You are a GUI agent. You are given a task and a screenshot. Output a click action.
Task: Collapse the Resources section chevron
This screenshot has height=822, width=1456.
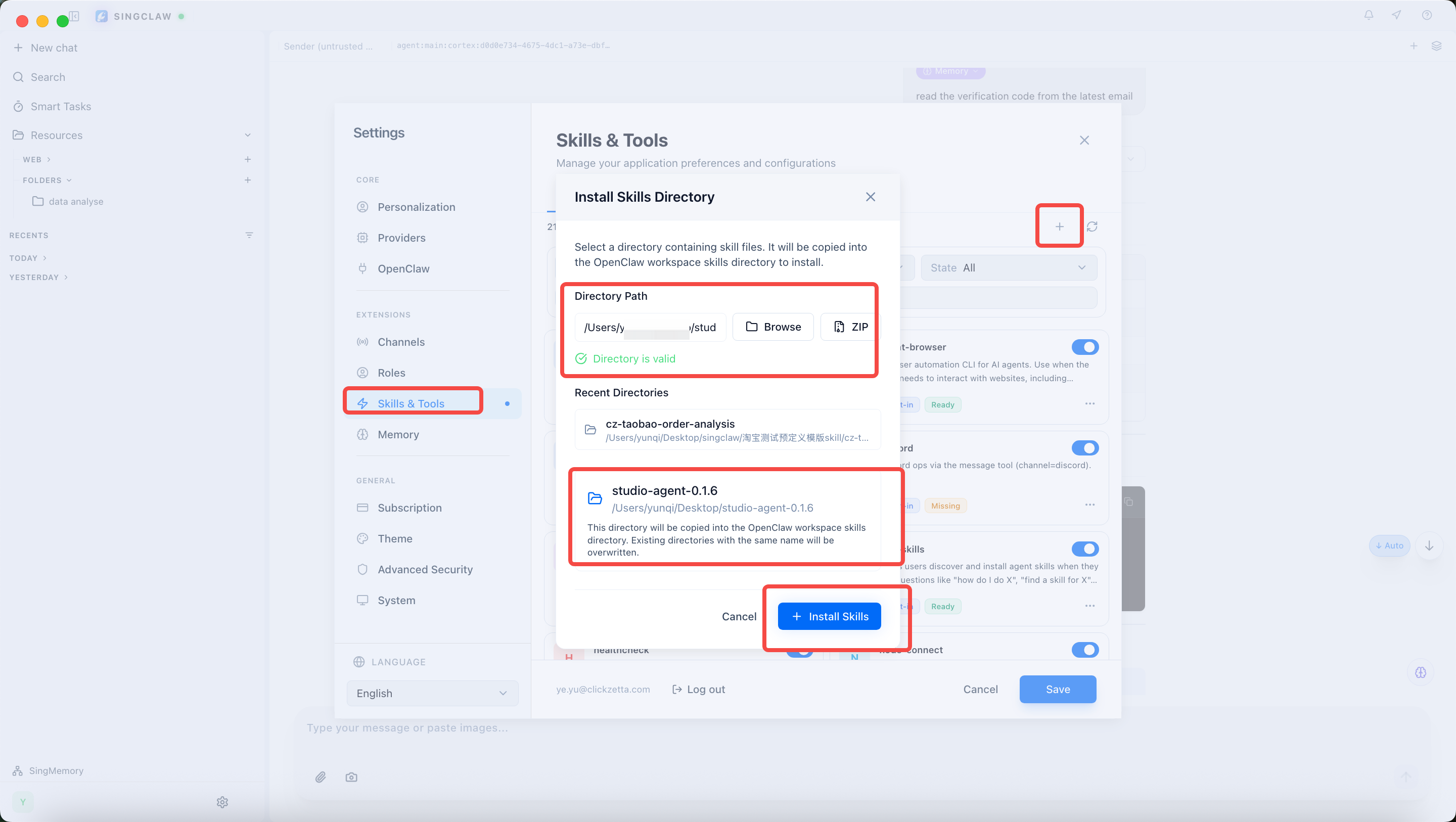pyautogui.click(x=248, y=135)
